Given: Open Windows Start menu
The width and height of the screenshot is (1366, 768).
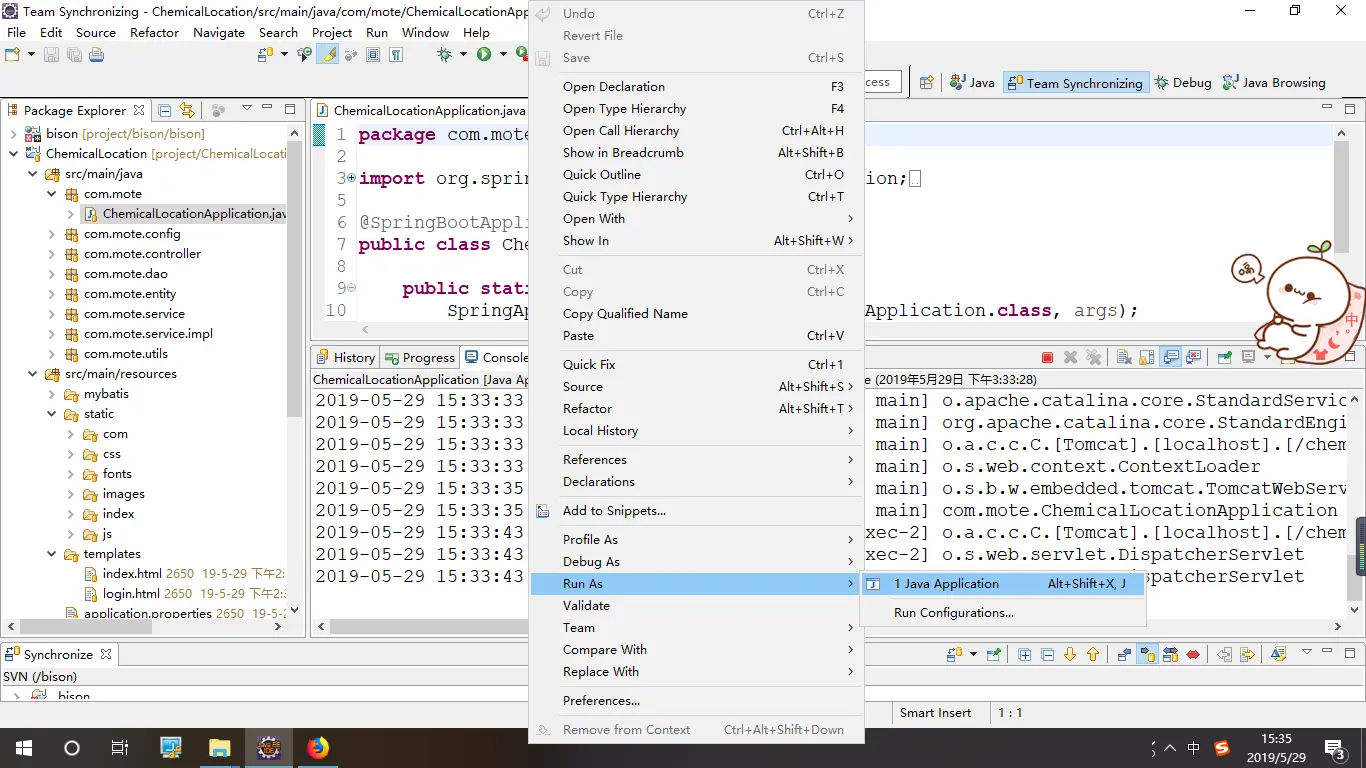Looking at the screenshot, I should pos(23,748).
